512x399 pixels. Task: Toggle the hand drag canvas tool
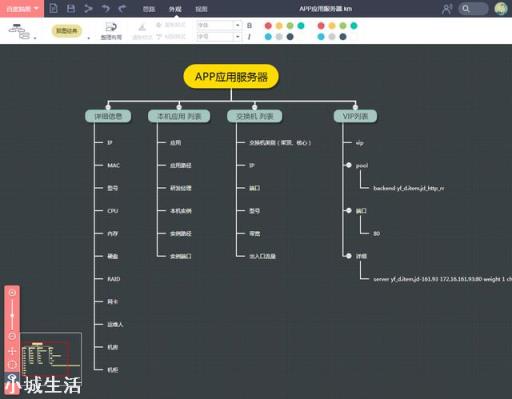[x=12, y=351]
